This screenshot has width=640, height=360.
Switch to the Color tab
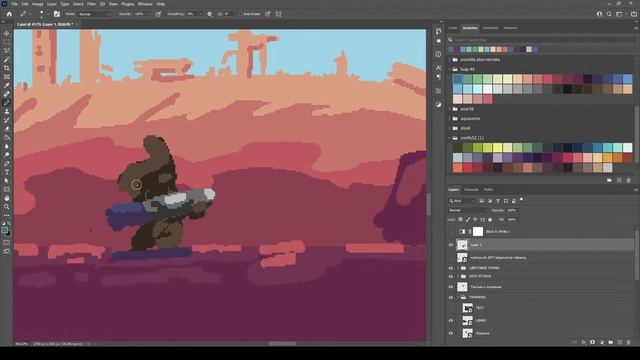453,28
